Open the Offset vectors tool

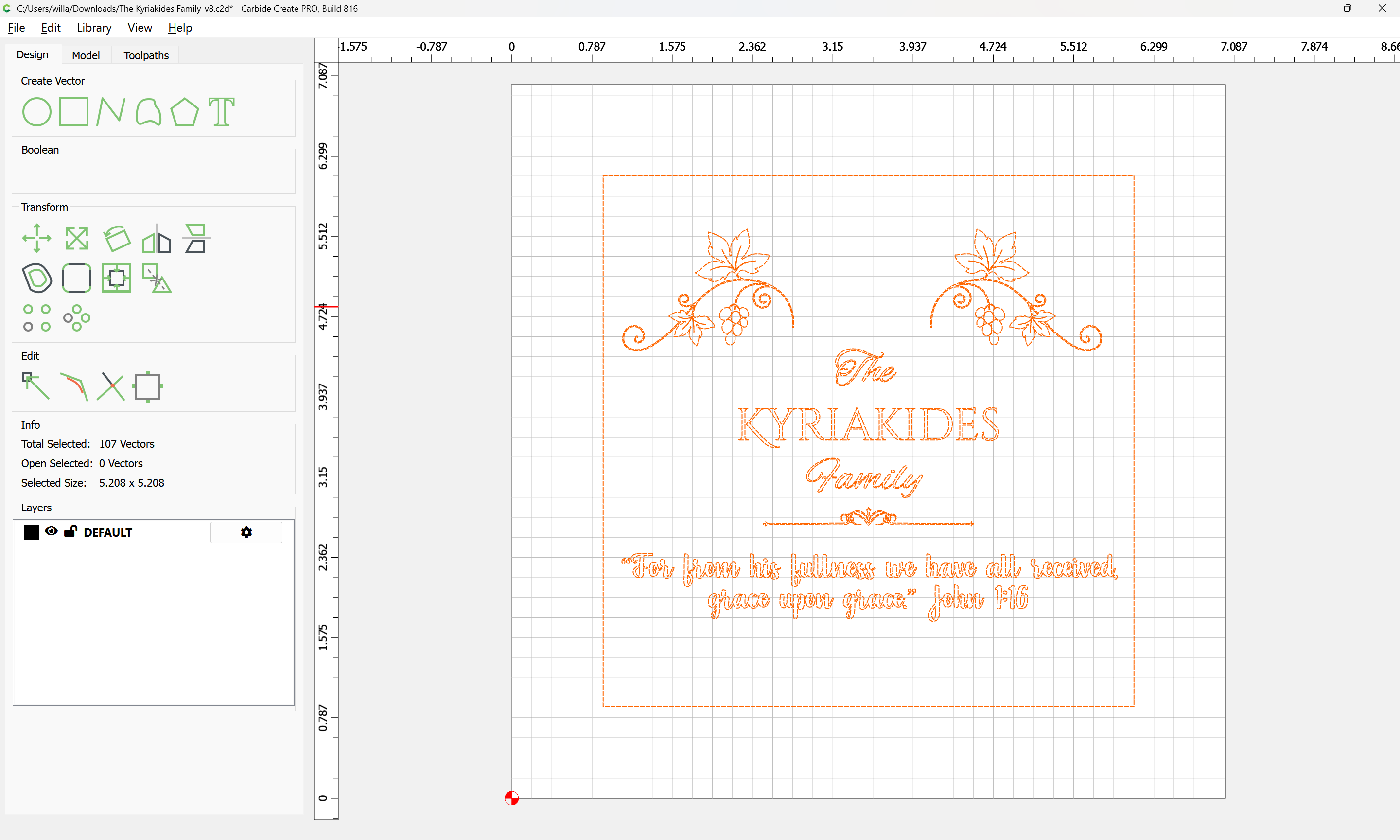pos(37,278)
